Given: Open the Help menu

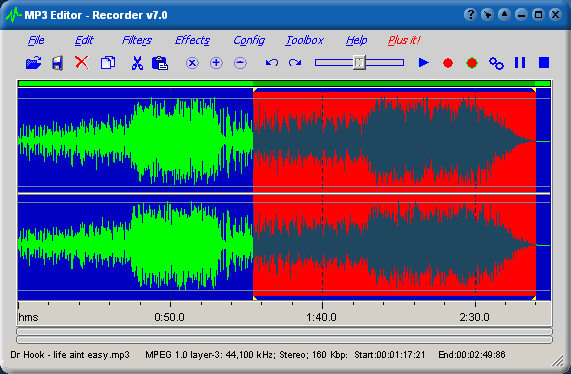Looking at the screenshot, I should pos(356,40).
